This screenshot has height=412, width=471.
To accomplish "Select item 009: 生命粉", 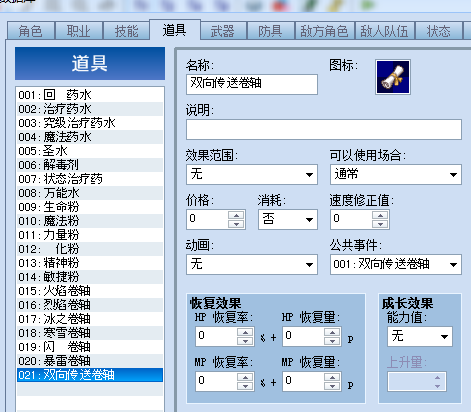I will (x=90, y=207).
